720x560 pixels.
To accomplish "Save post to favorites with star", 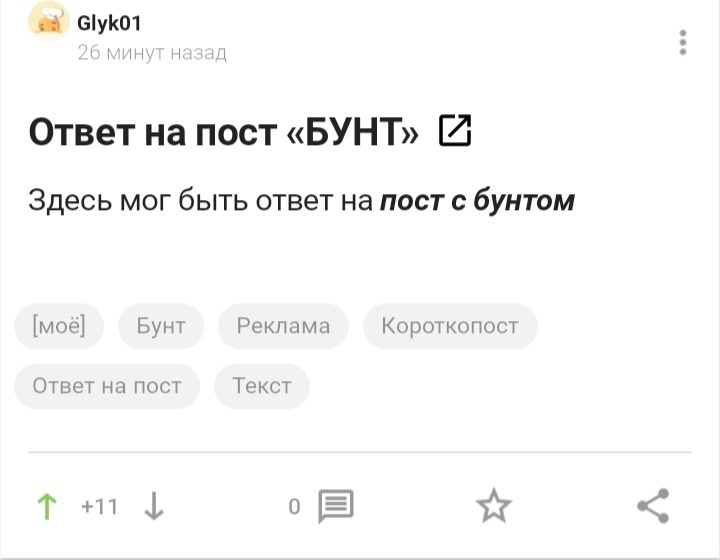I will point(493,507).
